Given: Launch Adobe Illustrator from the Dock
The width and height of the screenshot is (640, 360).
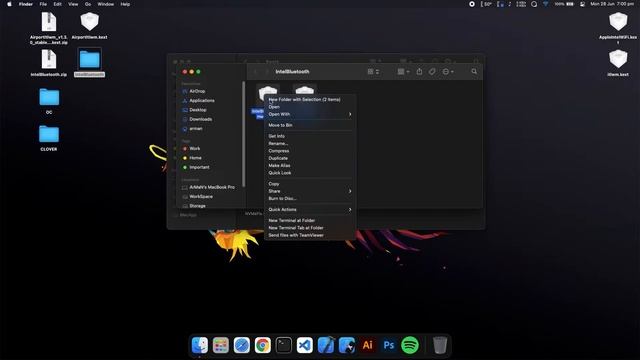Looking at the screenshot, I should 368,345.
